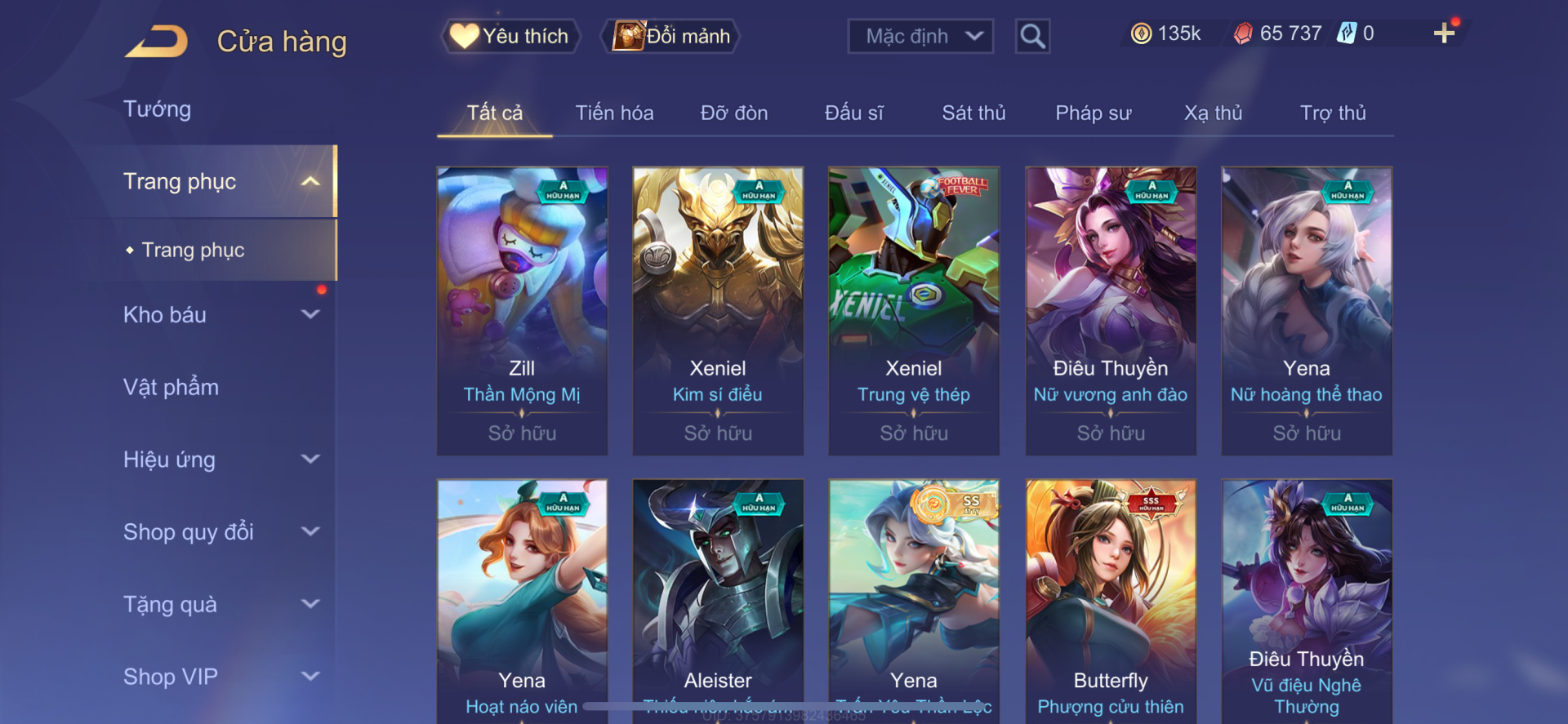Click the red gem currency icon
Image resolution: width=1568 pixels, height=724 pixels.
[x=1243, y=33]
